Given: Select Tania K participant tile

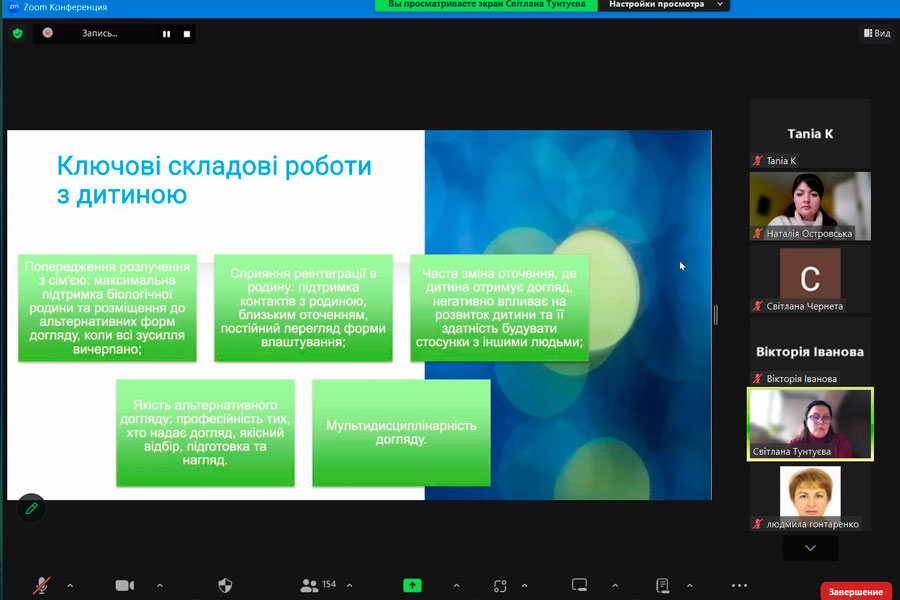Looking at the screenshot, I should point(810,133).
